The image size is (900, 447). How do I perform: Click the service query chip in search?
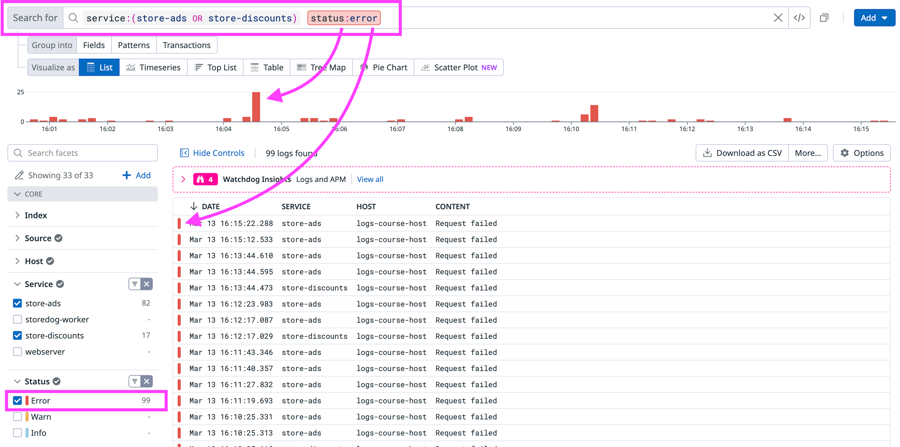click(192, 18)
